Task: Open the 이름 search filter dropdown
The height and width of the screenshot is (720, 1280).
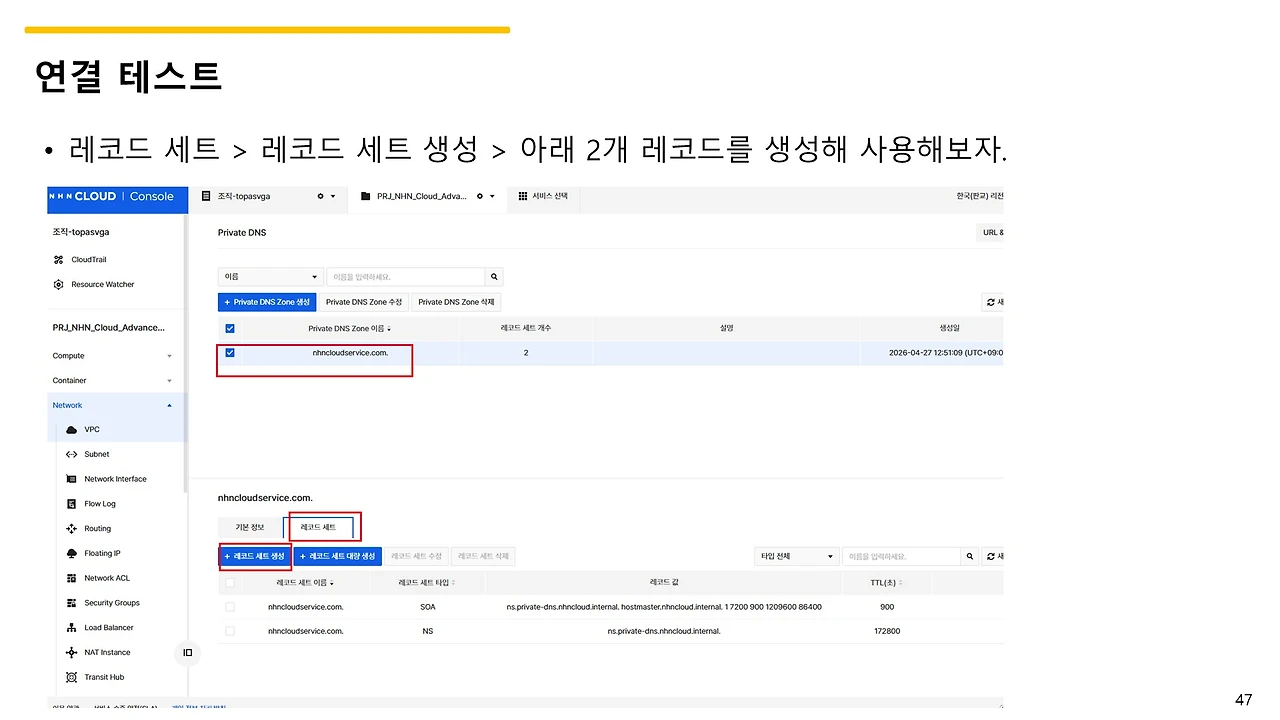Action: point(270,277)
